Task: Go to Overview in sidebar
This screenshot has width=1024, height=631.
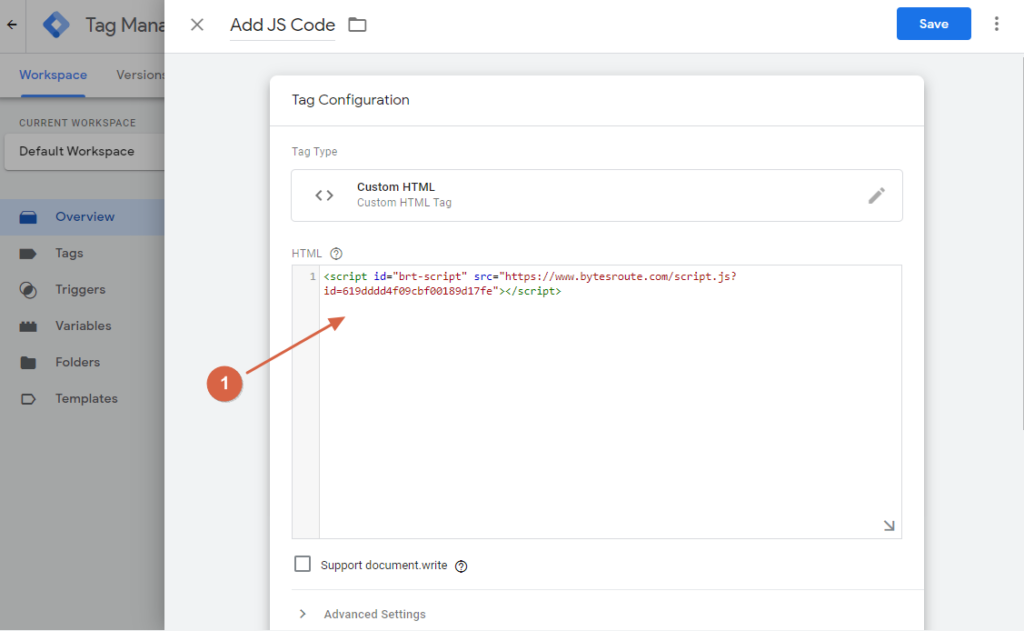Action: (x=82, y=217)
